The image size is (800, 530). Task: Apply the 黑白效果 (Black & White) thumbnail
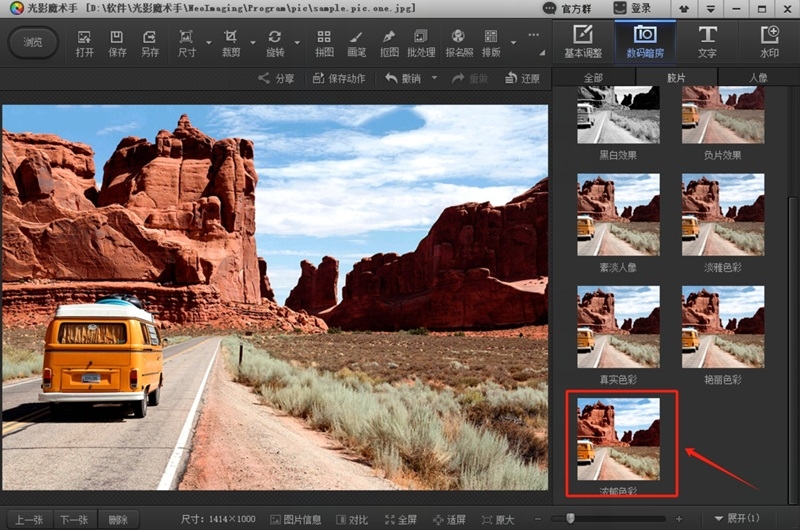tap(618, 115)
